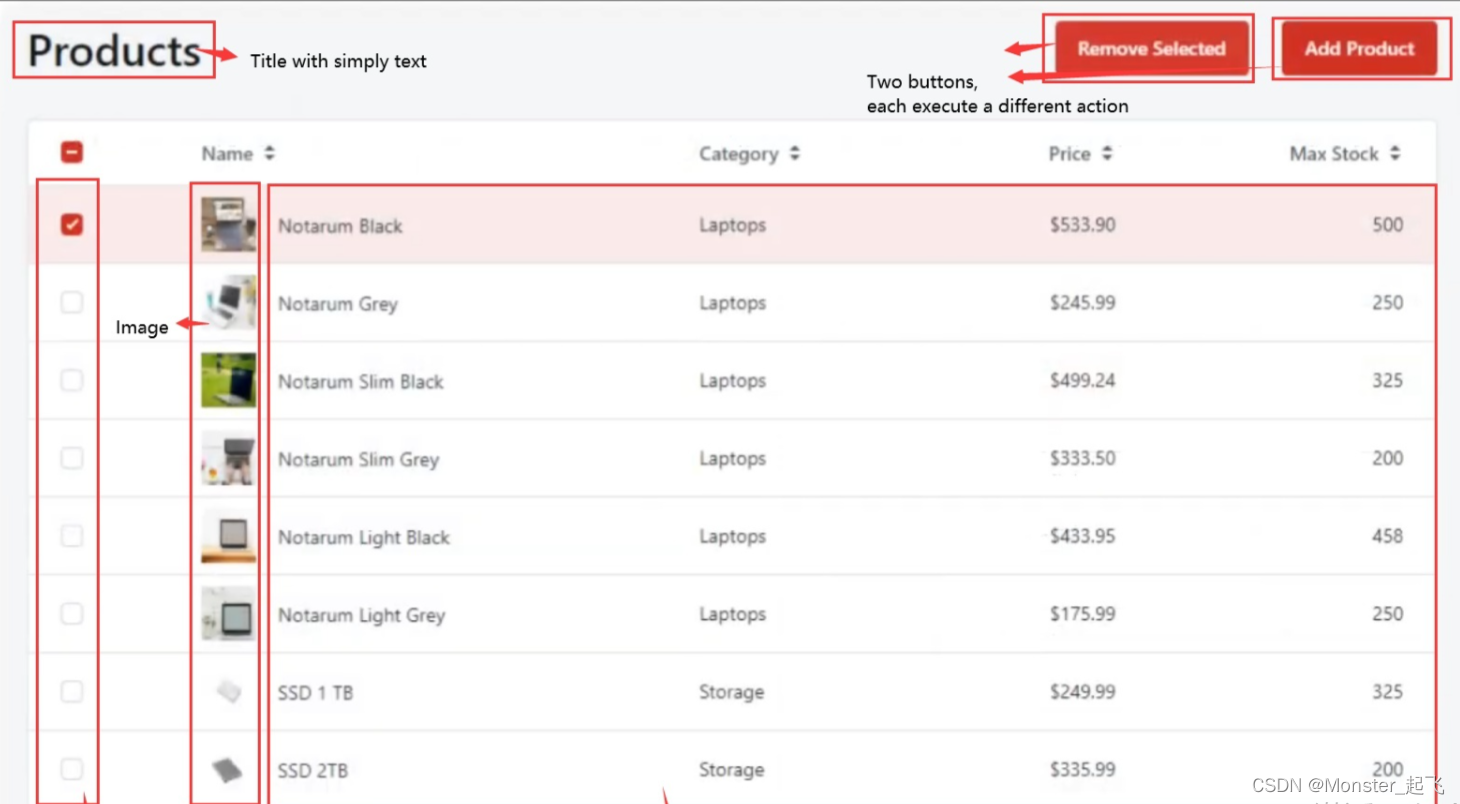Check the Notarum Grey row checkbox
Viewport: 1460px width, 804px height.
coord(72,302)
